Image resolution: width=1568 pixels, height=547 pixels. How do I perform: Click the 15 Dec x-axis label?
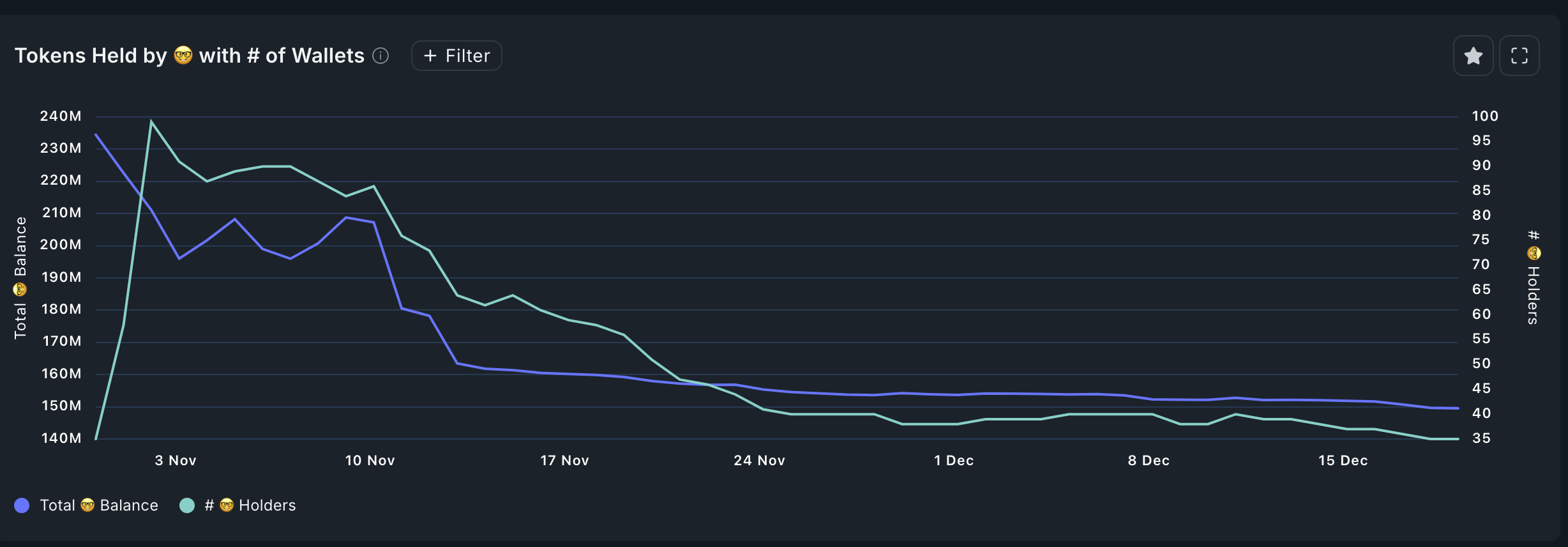[x=1343, y=461]
